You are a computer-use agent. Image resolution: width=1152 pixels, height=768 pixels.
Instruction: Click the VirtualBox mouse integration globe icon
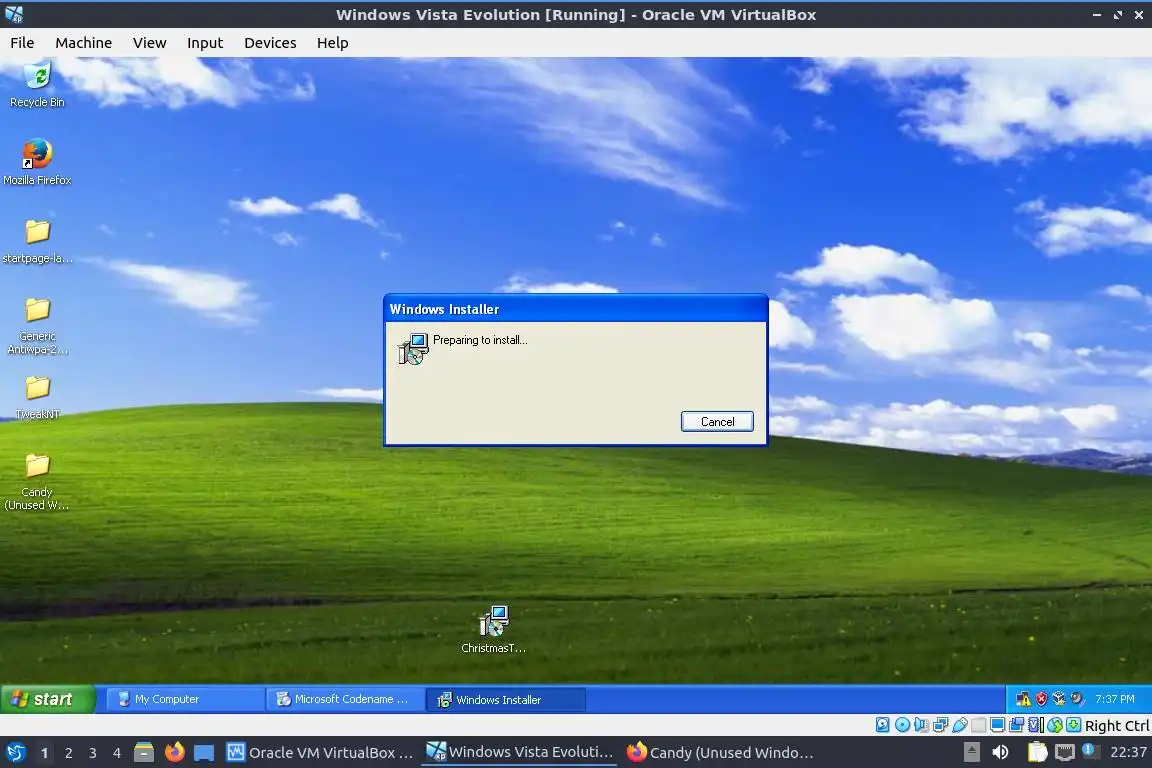click(x=1055, y=725)
